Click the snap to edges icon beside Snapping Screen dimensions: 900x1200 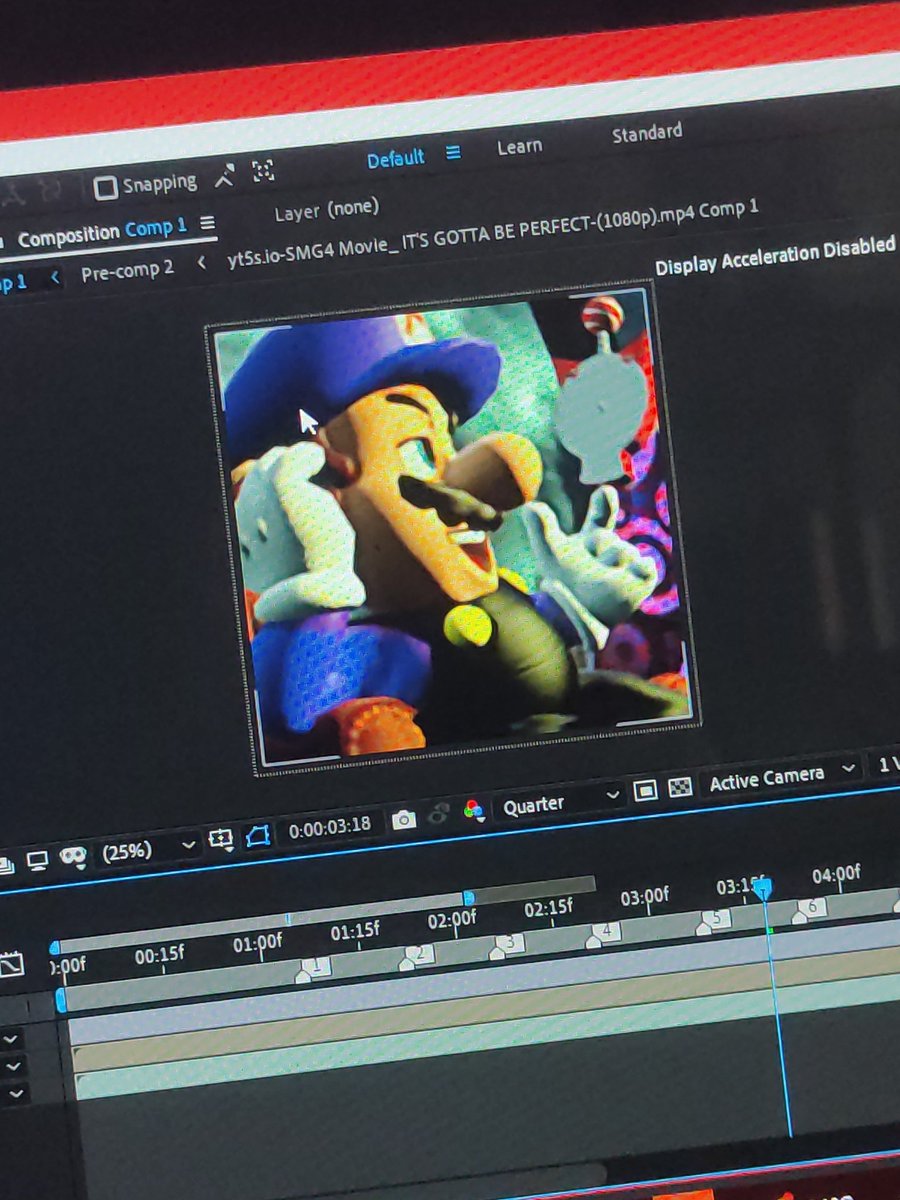coord(226,176)
